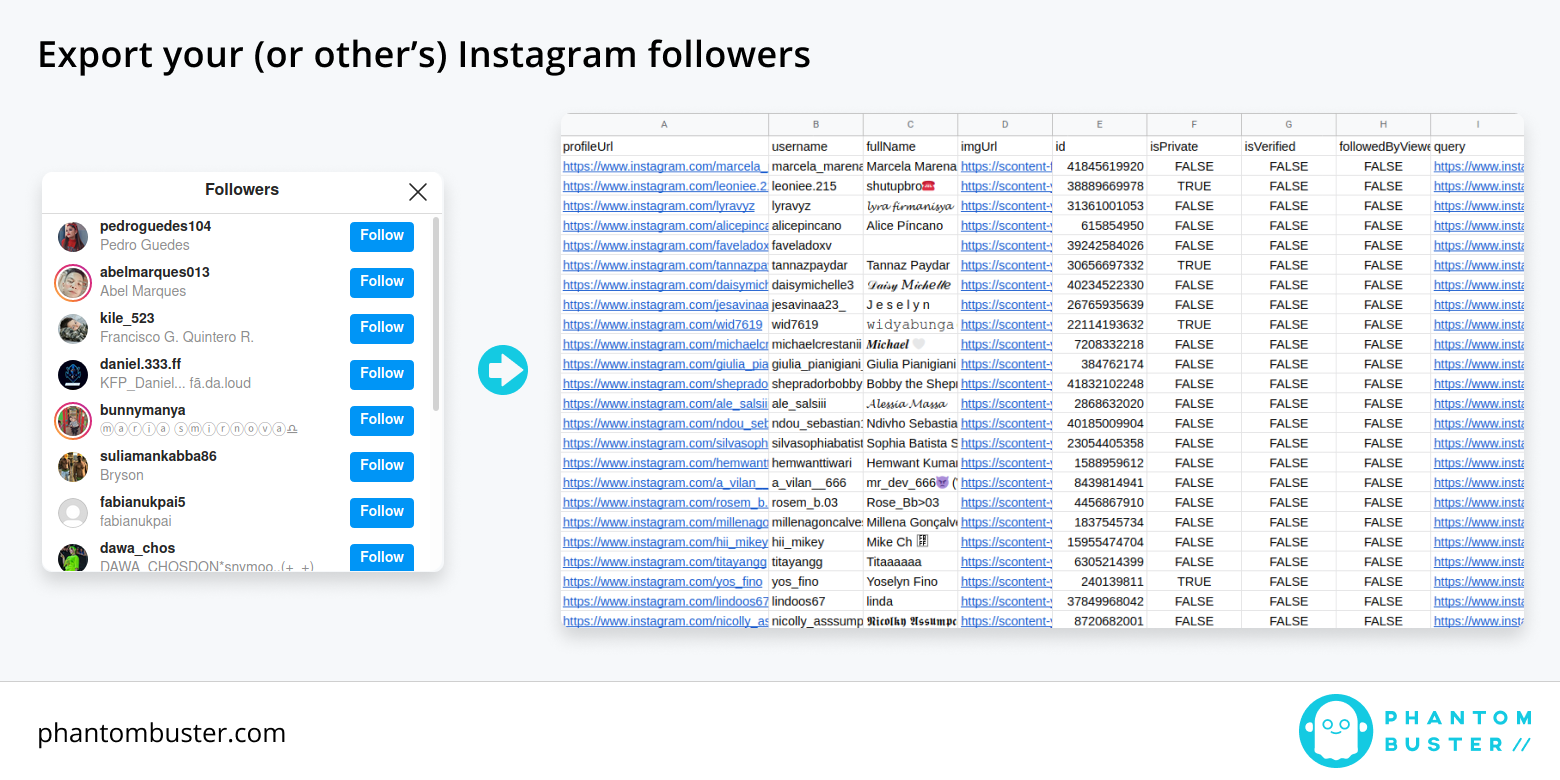
Task: Click suliamankabba86 profile avatar
Action: coord(73,467)
